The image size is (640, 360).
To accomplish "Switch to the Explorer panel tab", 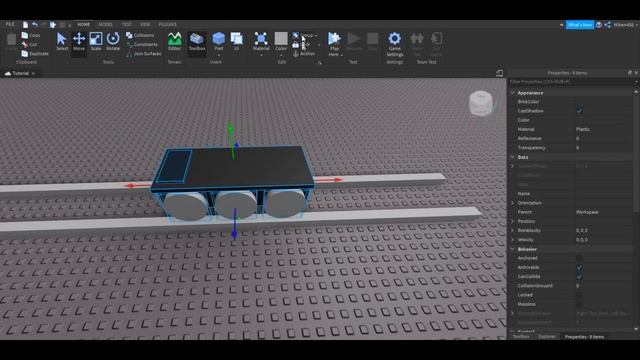I will point(547,337).
